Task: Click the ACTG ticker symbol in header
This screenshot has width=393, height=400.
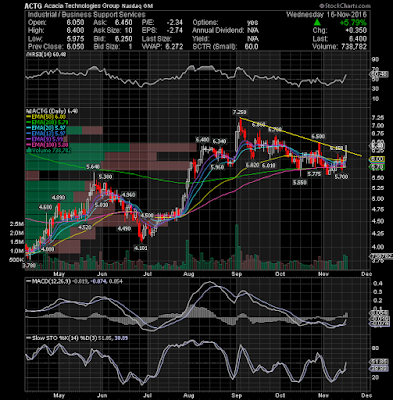Action: [x=32, y=6]
